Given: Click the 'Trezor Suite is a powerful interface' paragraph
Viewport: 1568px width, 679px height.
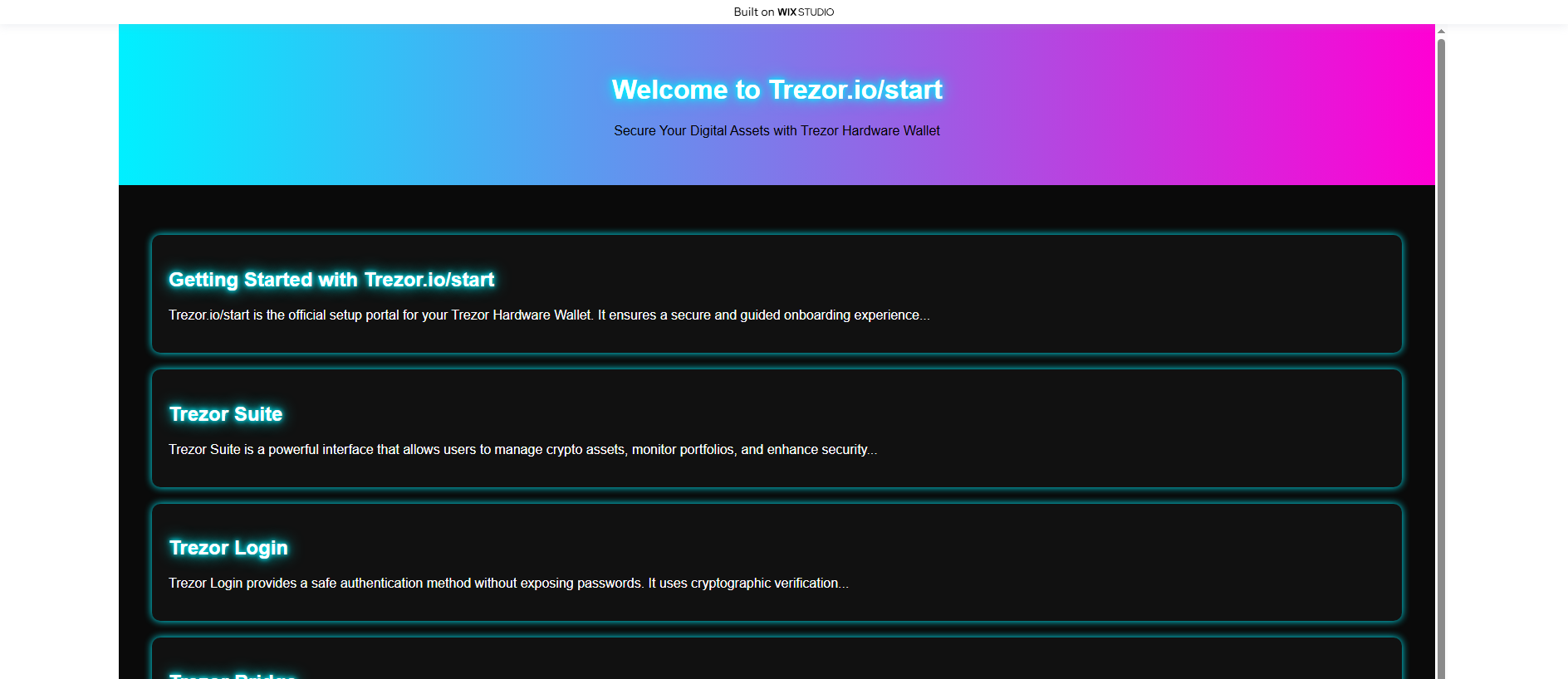Looking at the screenshot, I should [x=522, y=449].
